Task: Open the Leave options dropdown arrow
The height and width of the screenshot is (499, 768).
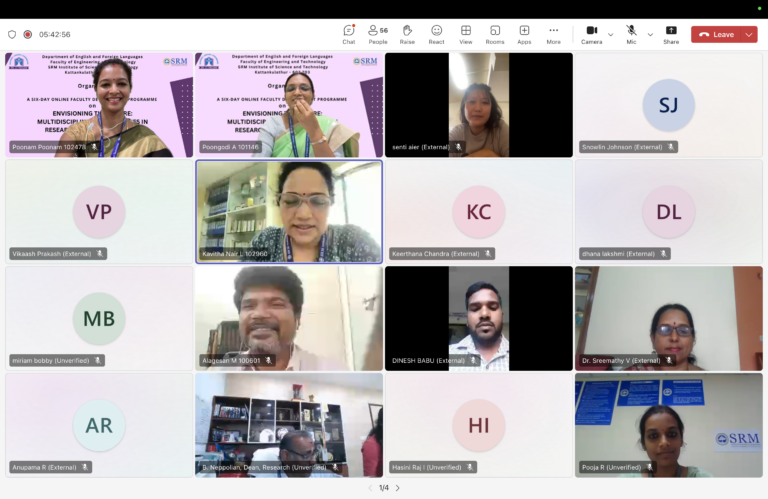Action: tap(748, 34)
